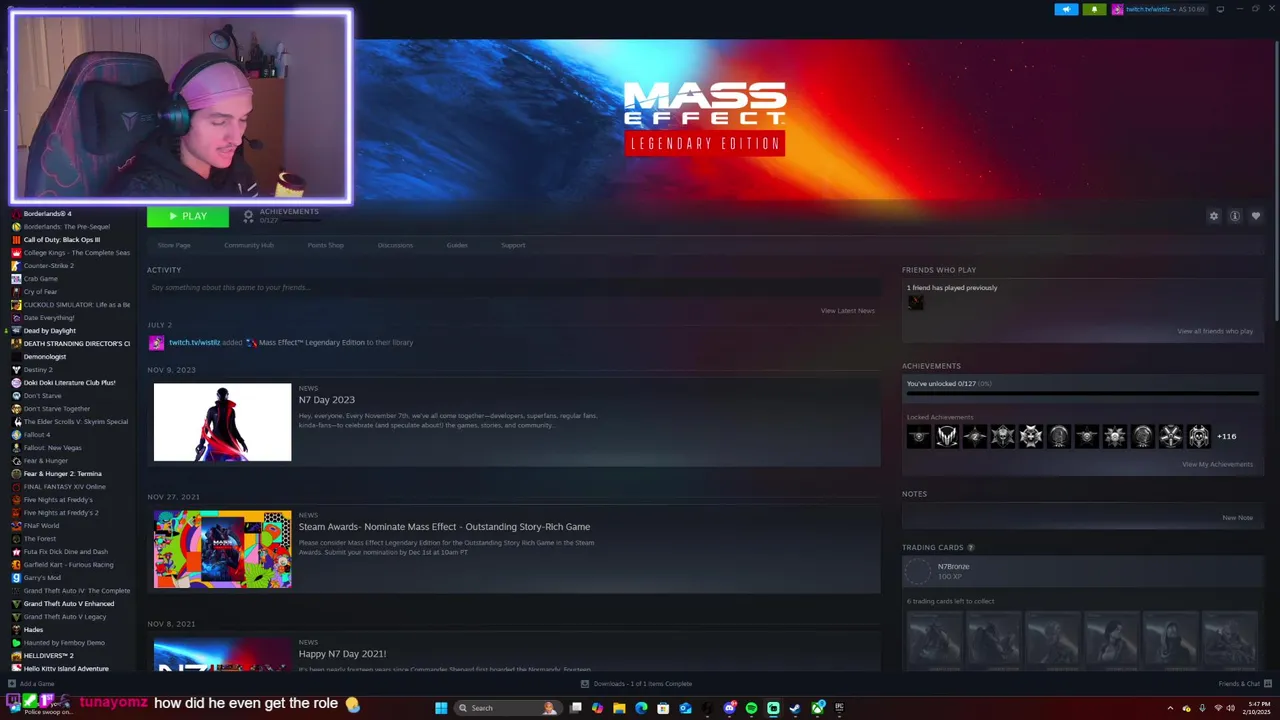Open the game settings gear icon

pos(1214,216)
